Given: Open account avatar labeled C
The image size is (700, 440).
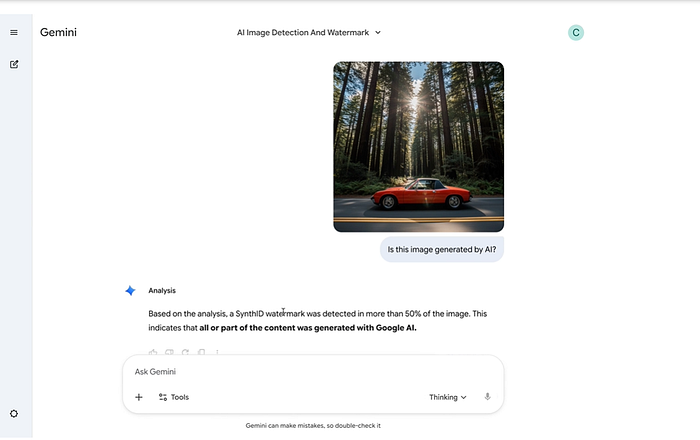Looking at the screenshot, I should pos(576,33).
